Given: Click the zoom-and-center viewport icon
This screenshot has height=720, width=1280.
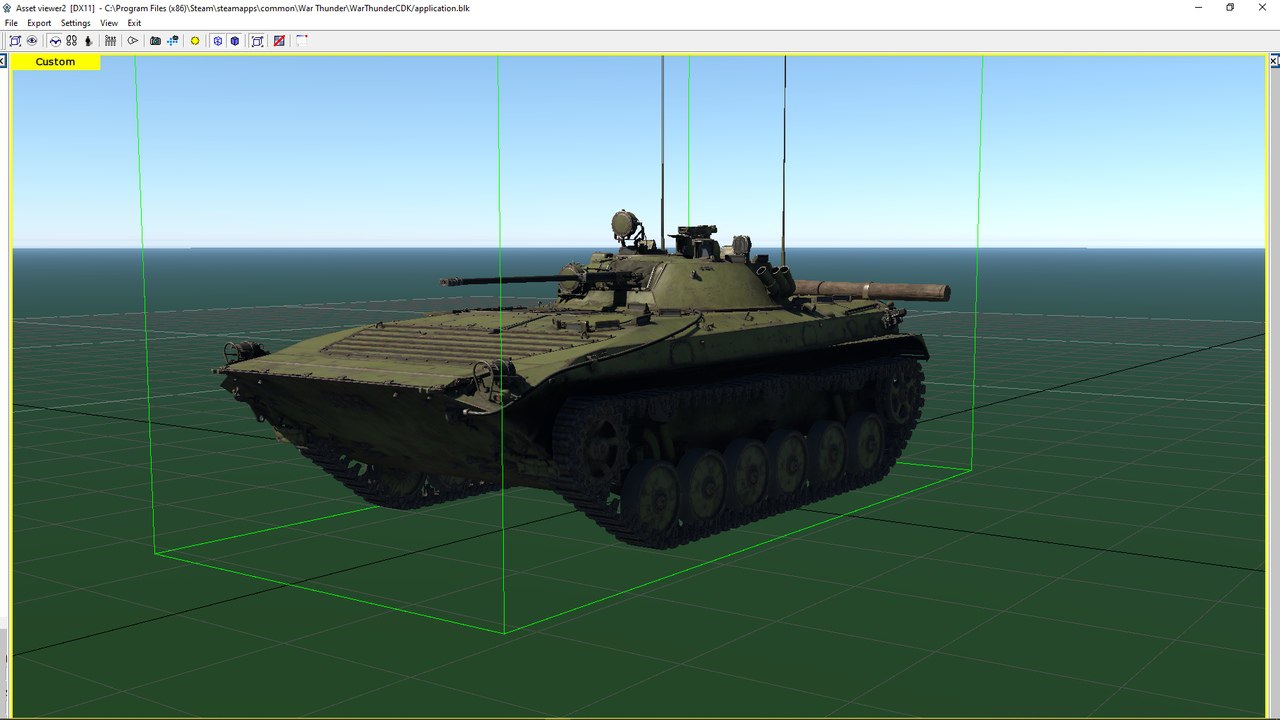Looking at the screenshot, I should click(15, 41).
